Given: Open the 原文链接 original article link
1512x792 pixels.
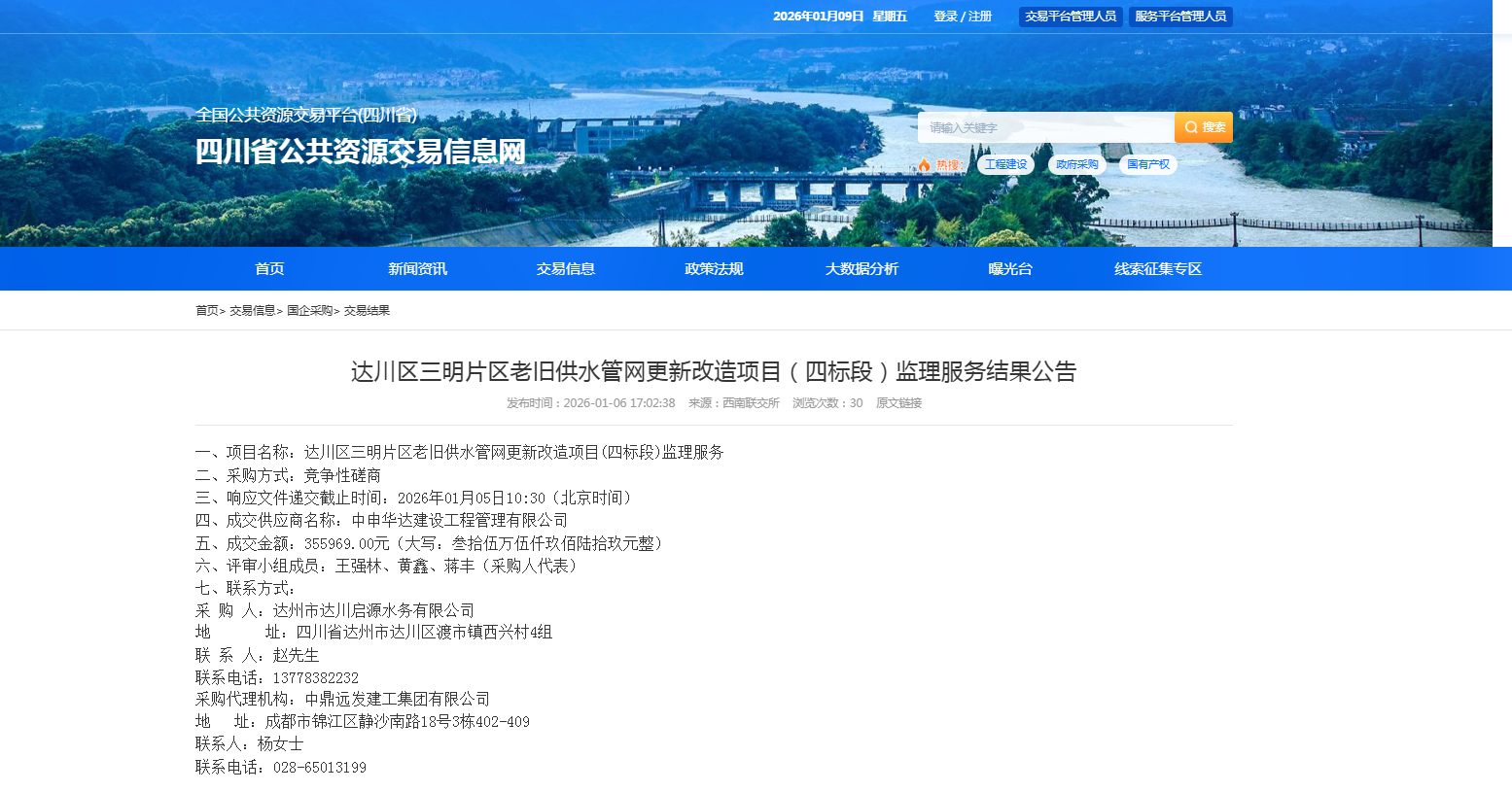Looking at the screenshot, I should click(898, 403).
